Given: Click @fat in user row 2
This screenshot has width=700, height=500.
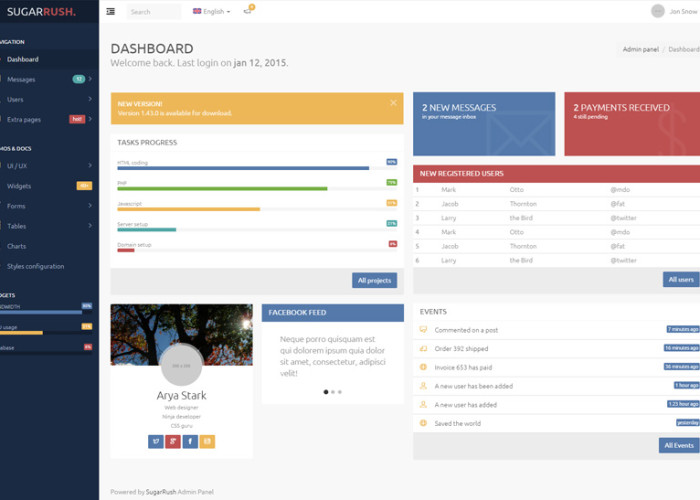Looking at the screenshot, I should pyautogui.click(x=617, y=204).
